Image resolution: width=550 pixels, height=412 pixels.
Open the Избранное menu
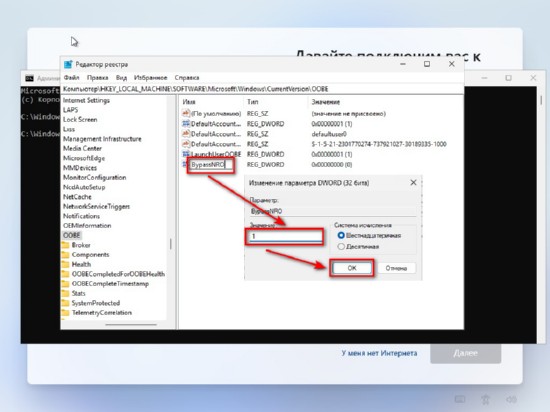pyautogui.click(x=150, y=77)
